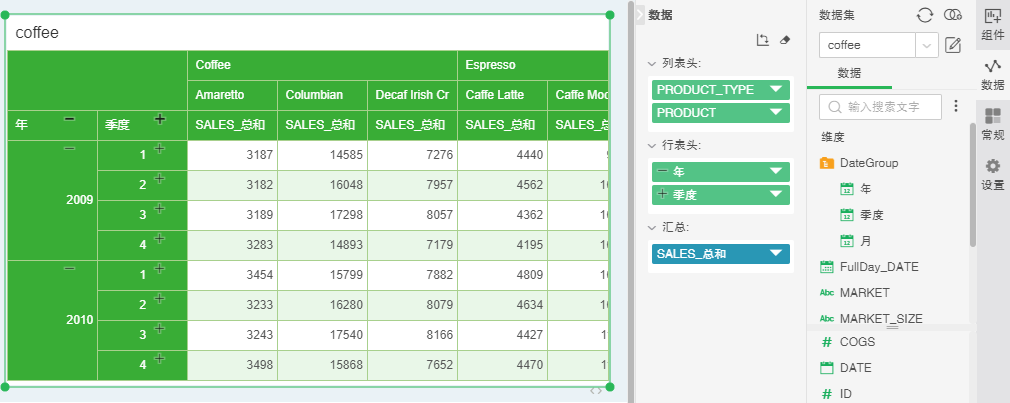
Task: Click the swap rows and columns icon
Action: (x=762, y=40)
